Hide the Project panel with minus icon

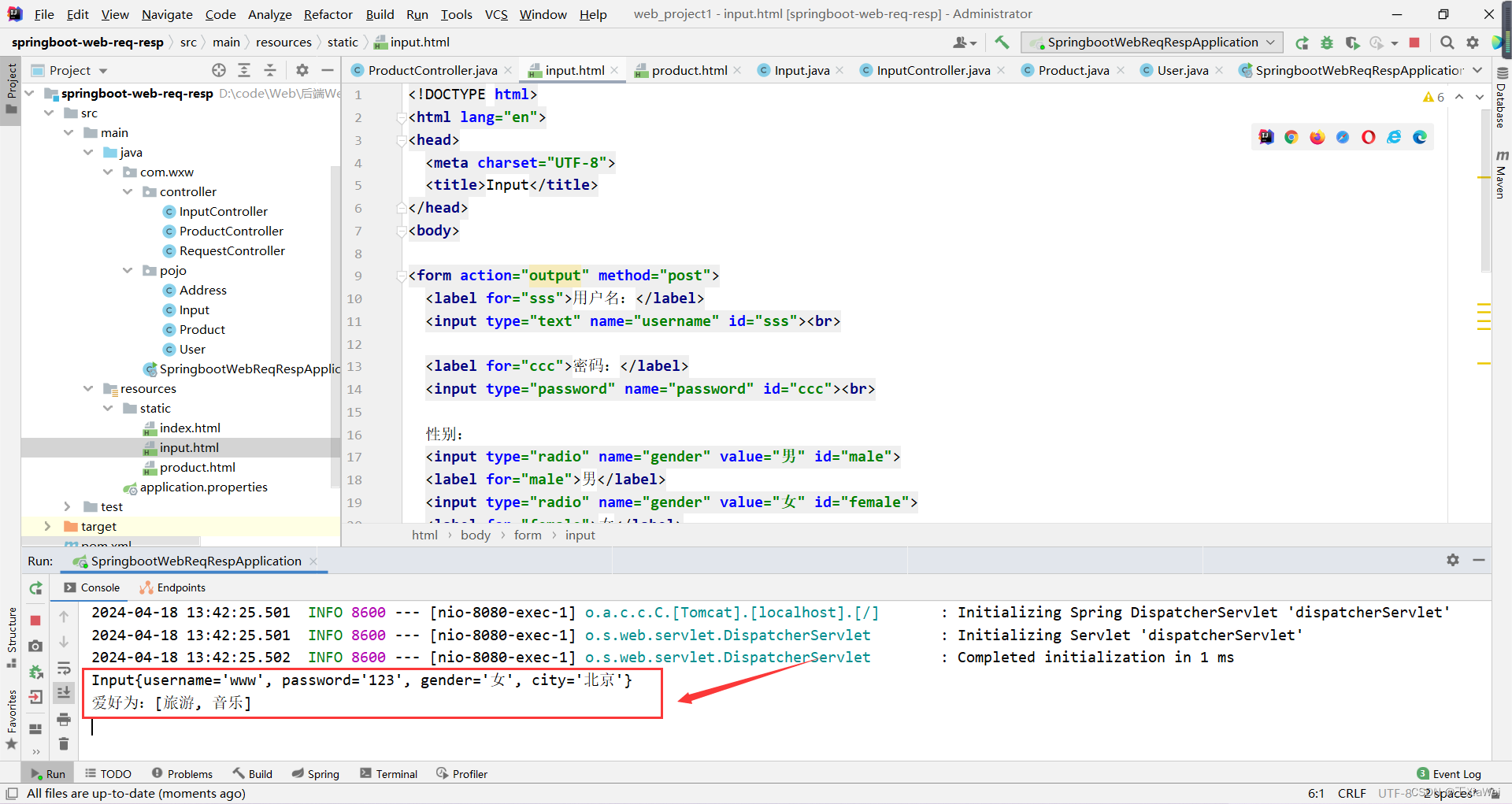328,70
